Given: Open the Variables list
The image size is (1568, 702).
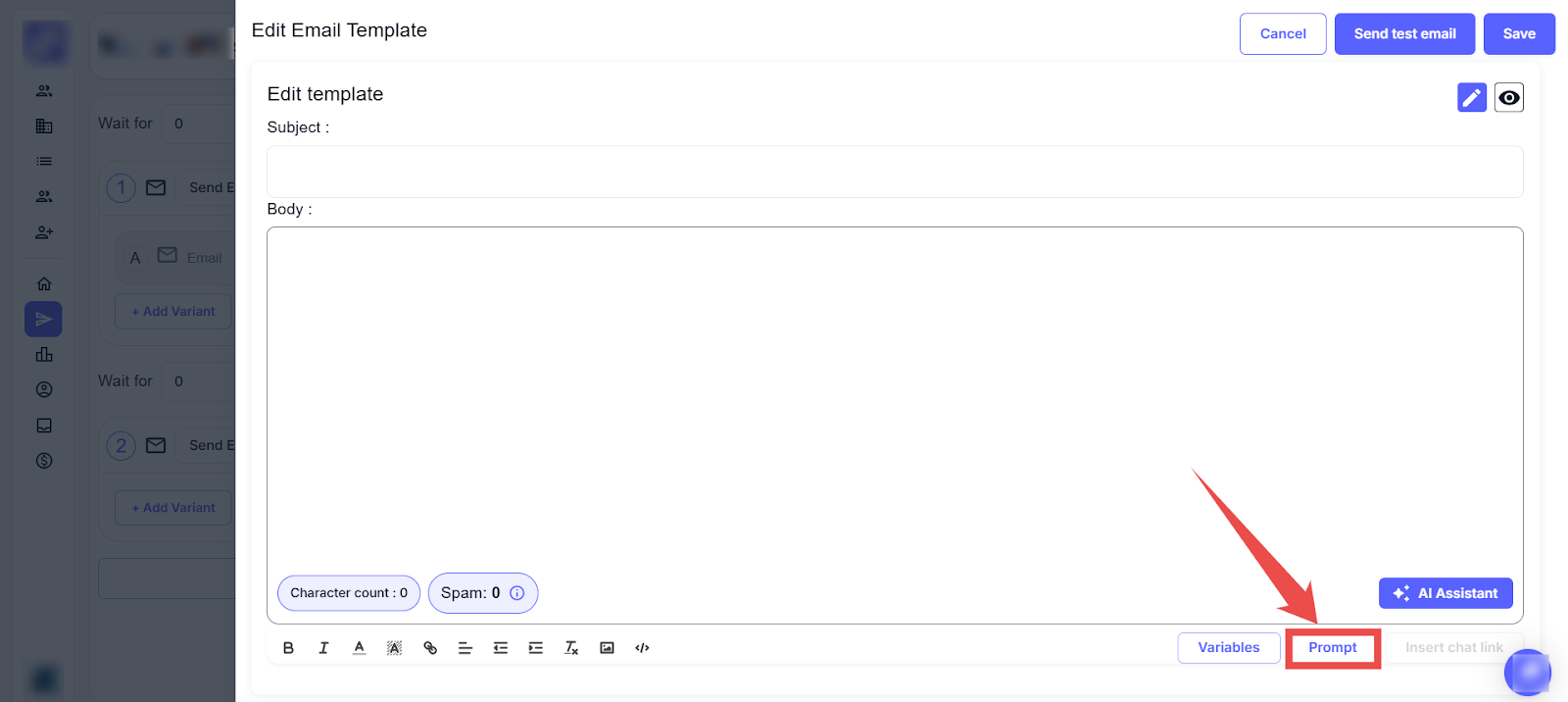Looking at the screenshot, I should (1228, 648).
